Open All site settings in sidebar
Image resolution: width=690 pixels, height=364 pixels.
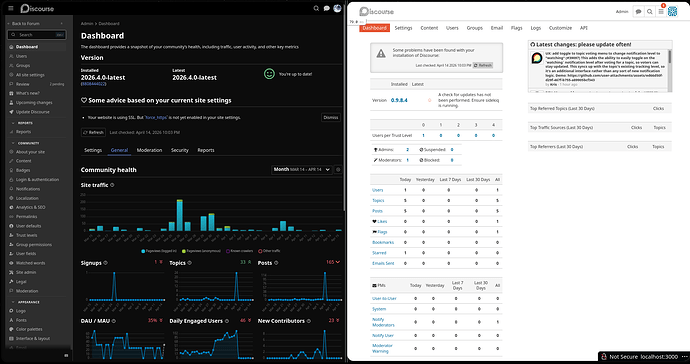[30, 75]
